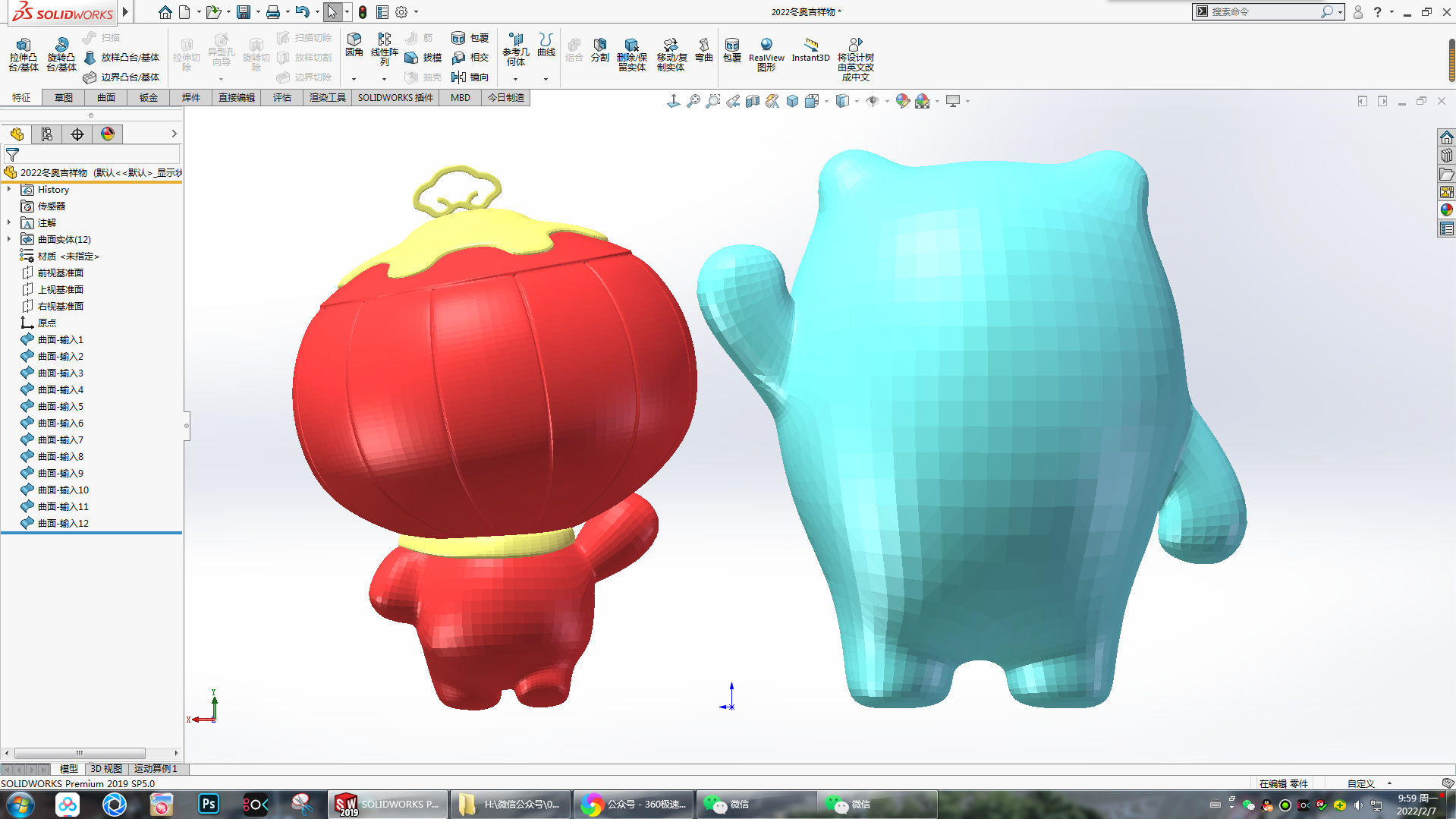Click Apply Scene icon
The image size is (1456, 819).
coord(923,101)
